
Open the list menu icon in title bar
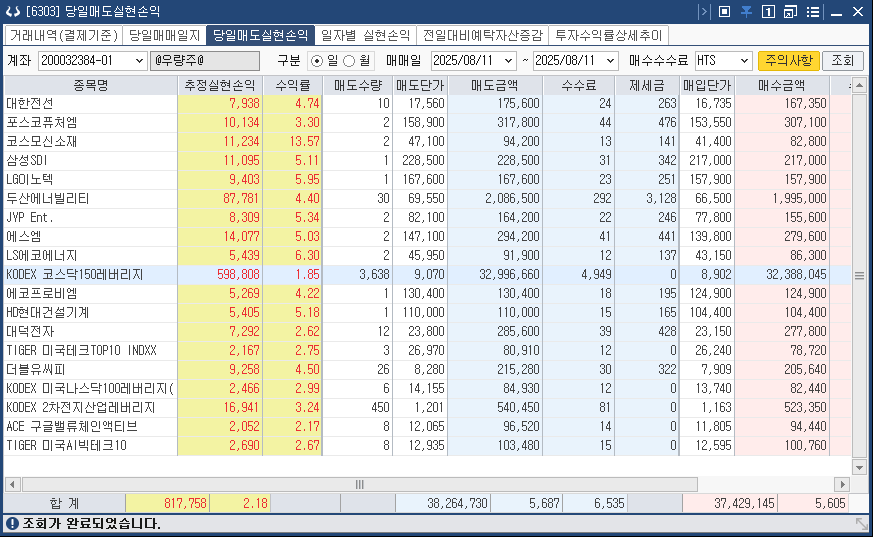(x=813, y=12)
